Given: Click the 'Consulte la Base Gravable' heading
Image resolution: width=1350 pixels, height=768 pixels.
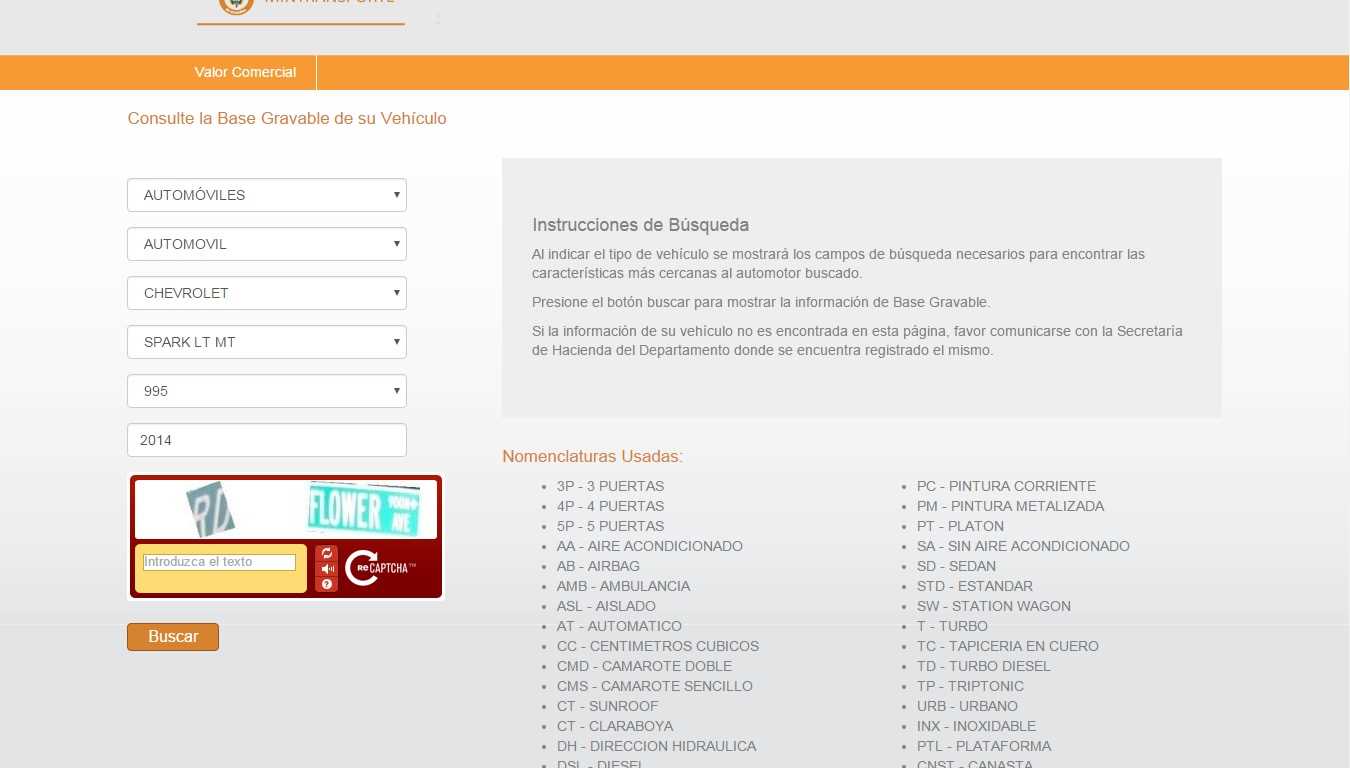Looking at the screenshot, I should coord(287,119).
